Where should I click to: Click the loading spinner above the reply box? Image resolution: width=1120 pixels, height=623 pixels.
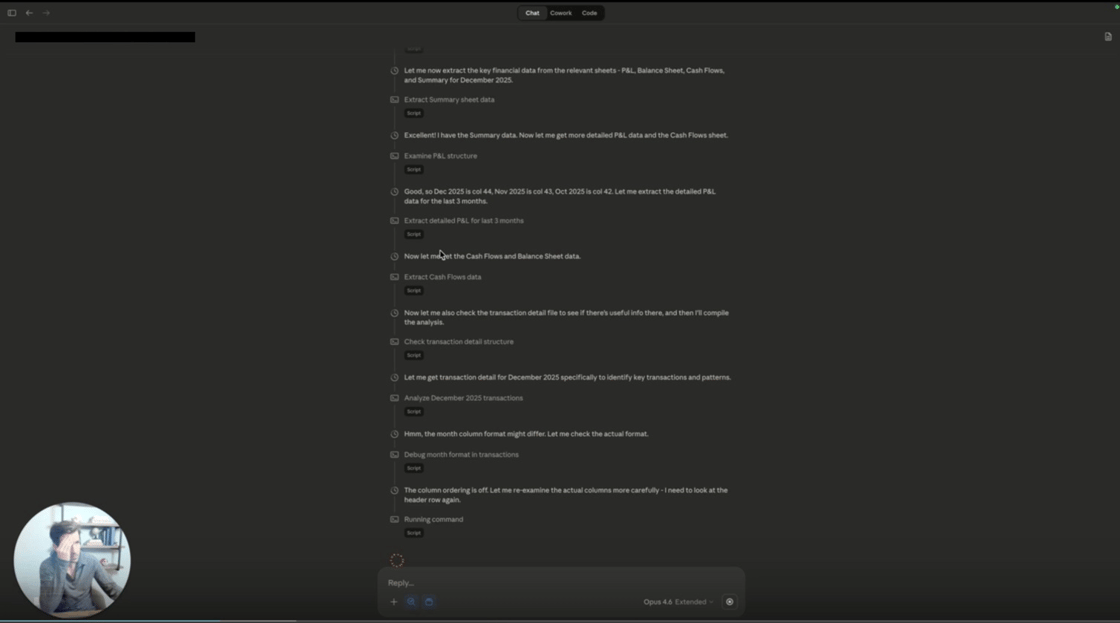click(397, 560)
